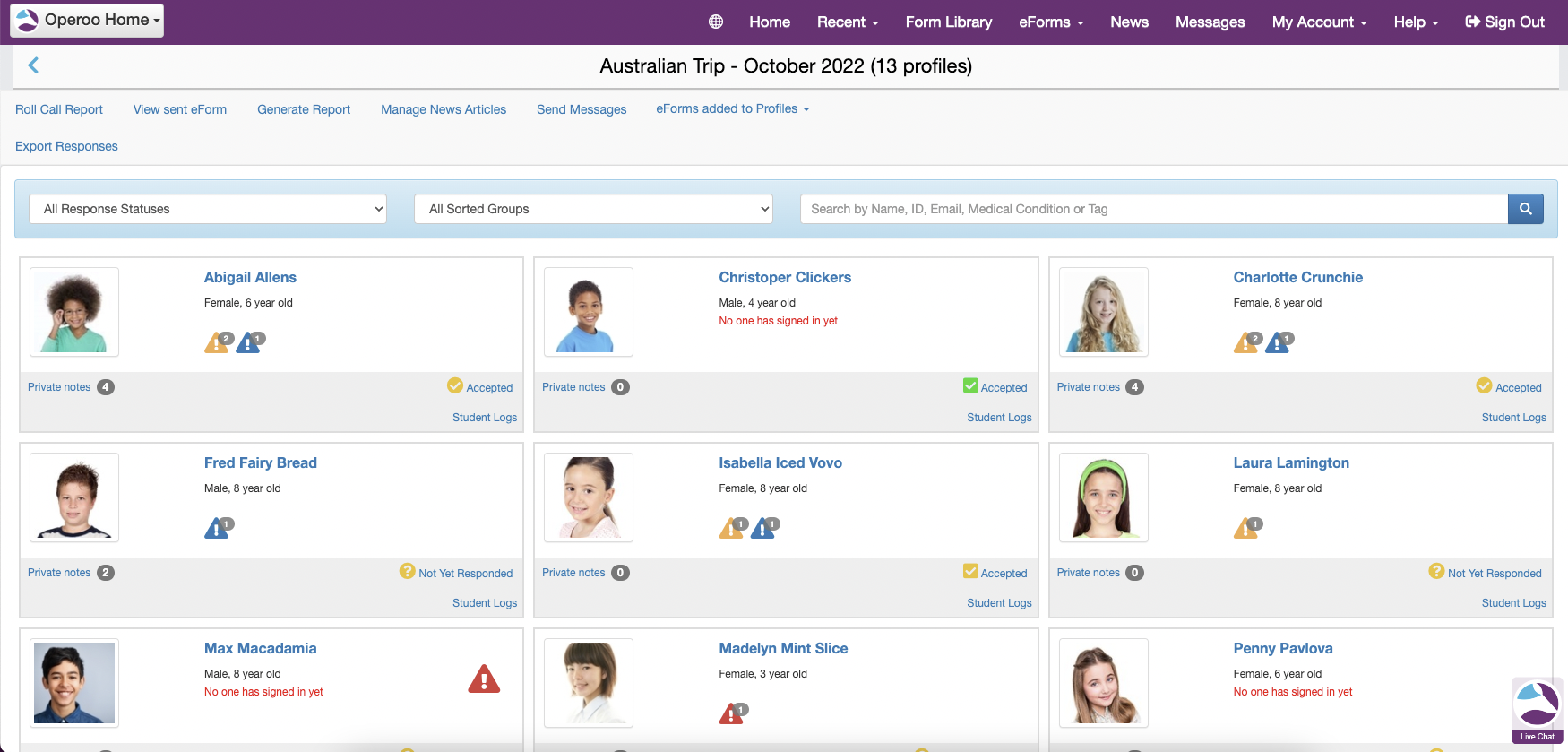
Task: Click the globe language icon
Action: [715, 22]
